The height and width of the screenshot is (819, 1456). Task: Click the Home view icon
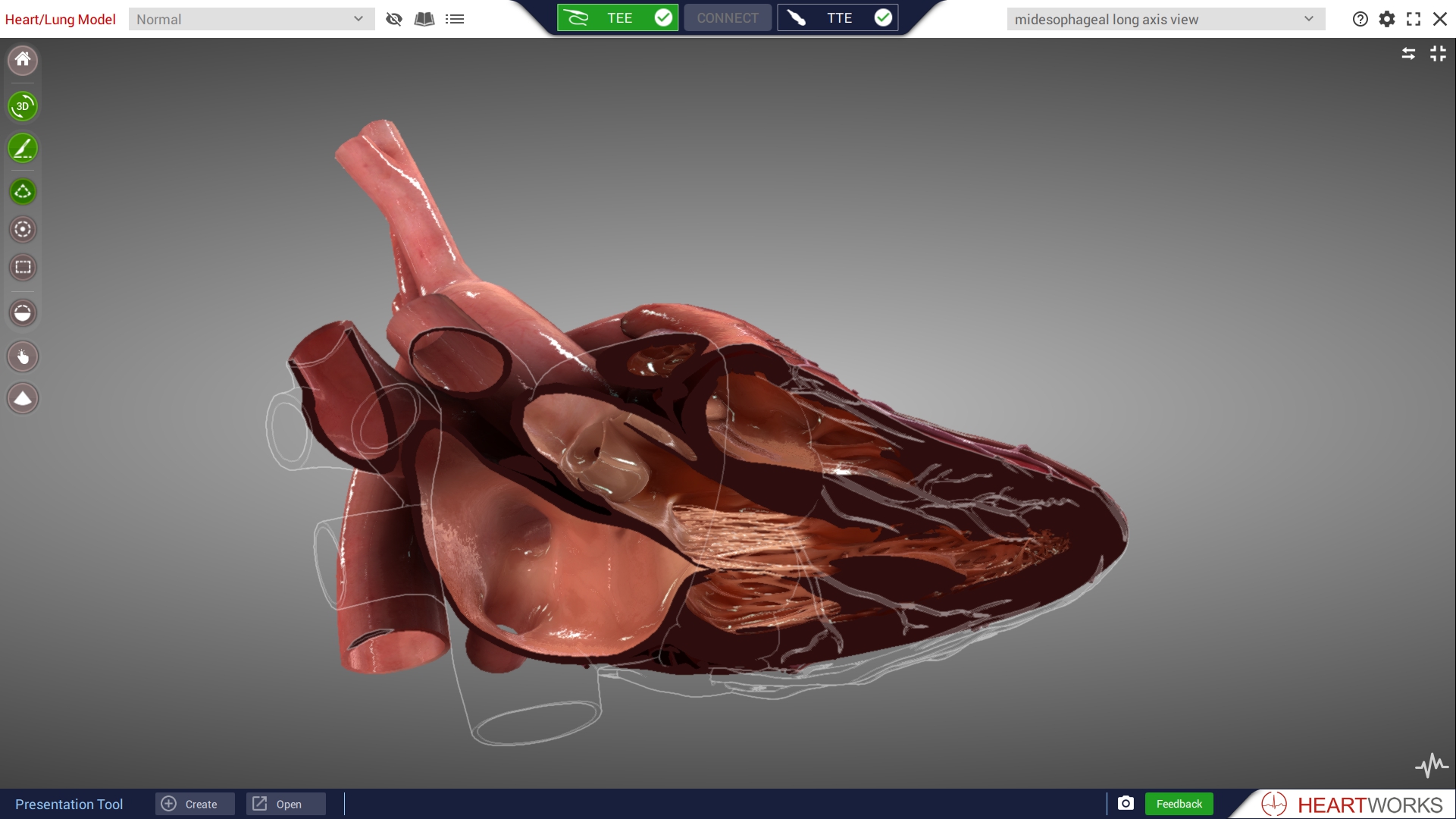coord(23,60)
